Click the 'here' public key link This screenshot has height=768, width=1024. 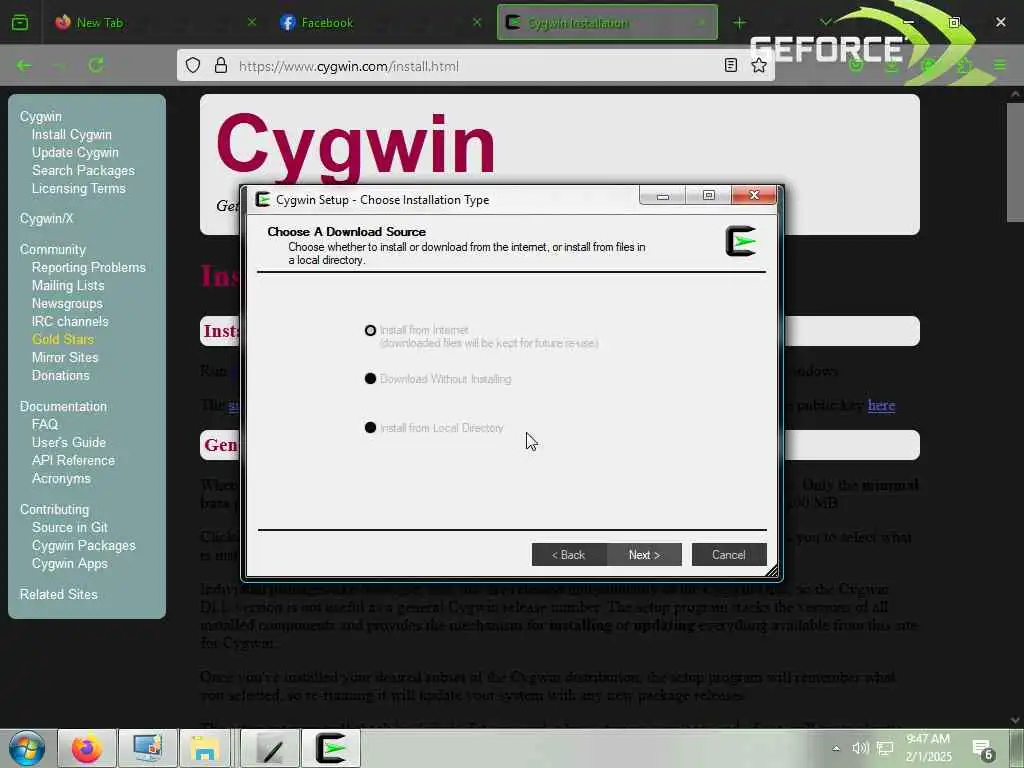[x=881, y=405]
